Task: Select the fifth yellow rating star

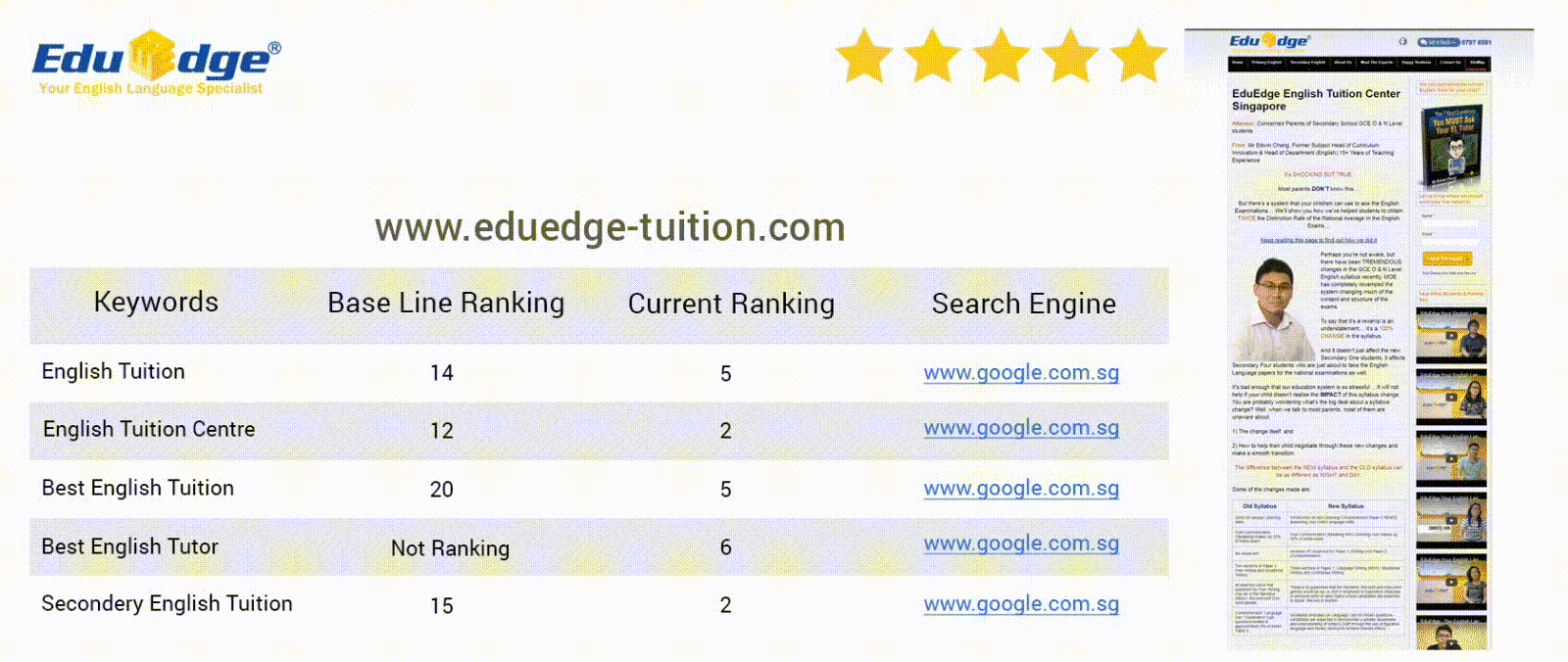Action: click(1138, 55)
